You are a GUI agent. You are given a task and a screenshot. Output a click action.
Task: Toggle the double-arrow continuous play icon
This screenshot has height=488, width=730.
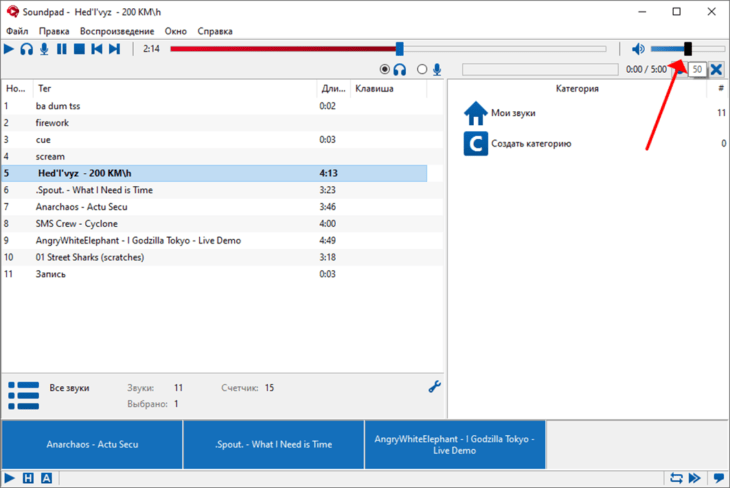[x=695, y=478]
